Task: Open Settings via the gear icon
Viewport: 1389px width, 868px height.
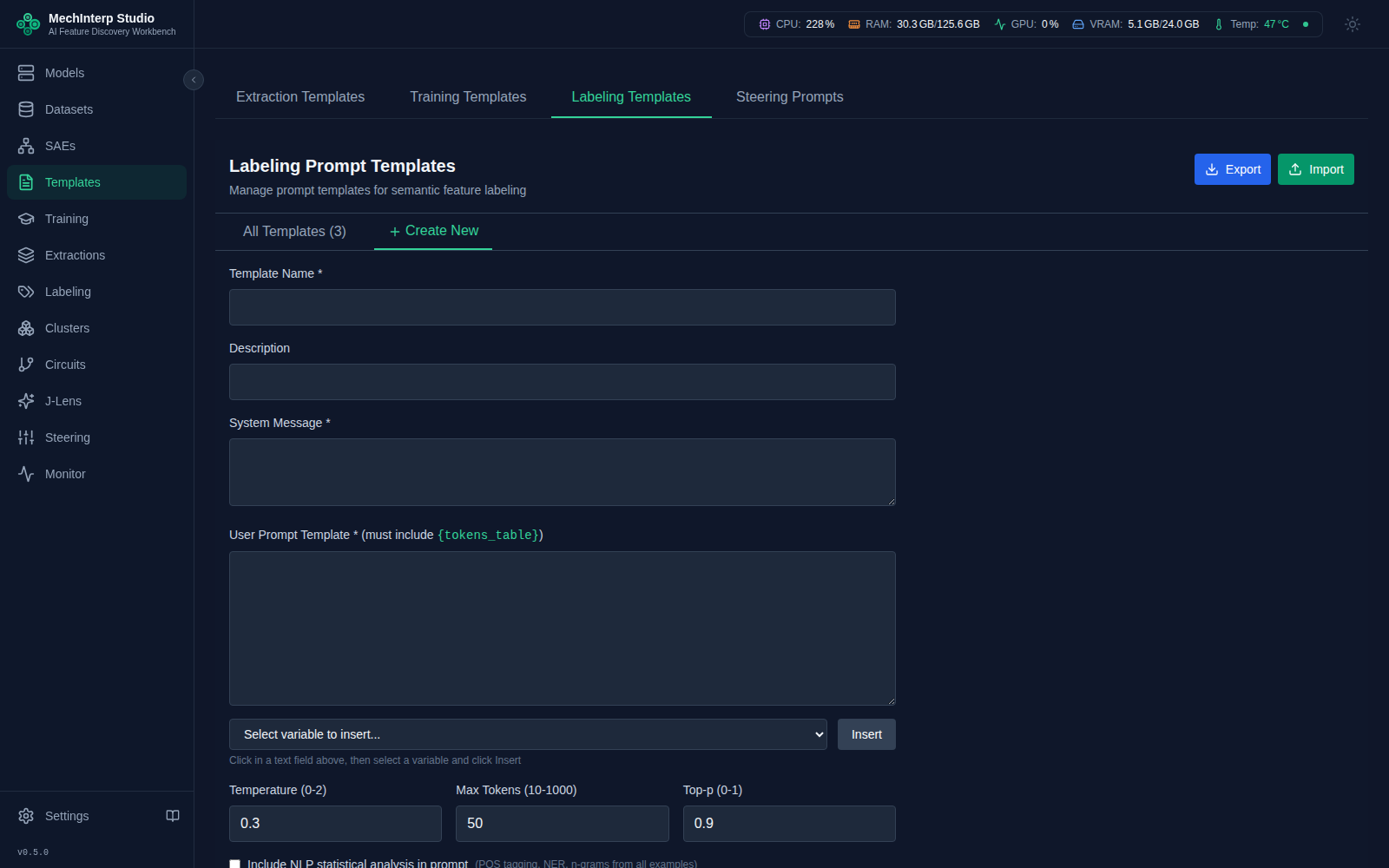Action: [x=26, y=816]
